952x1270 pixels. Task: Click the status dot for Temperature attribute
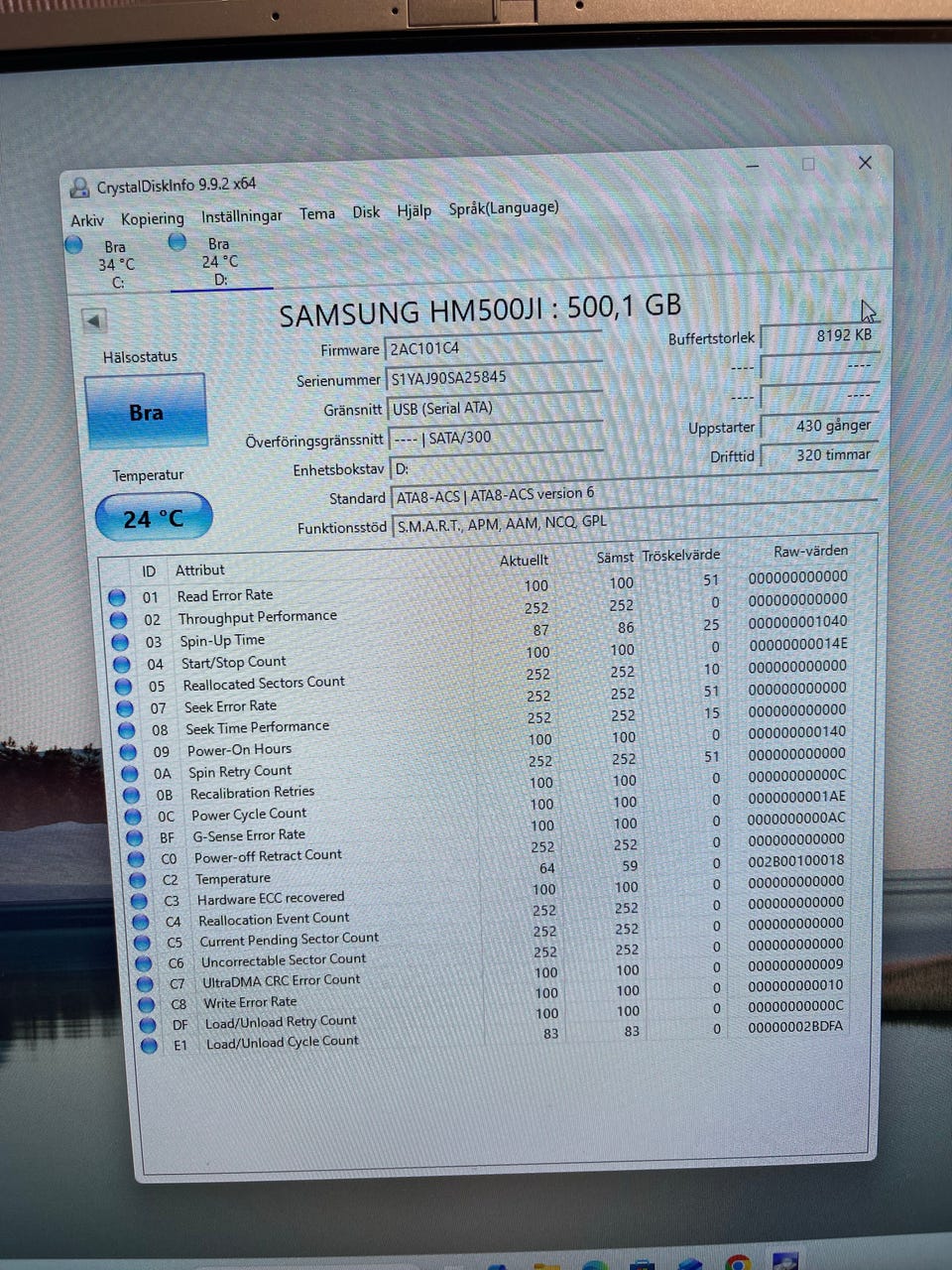pyautogui.click(x=138, y=880)
